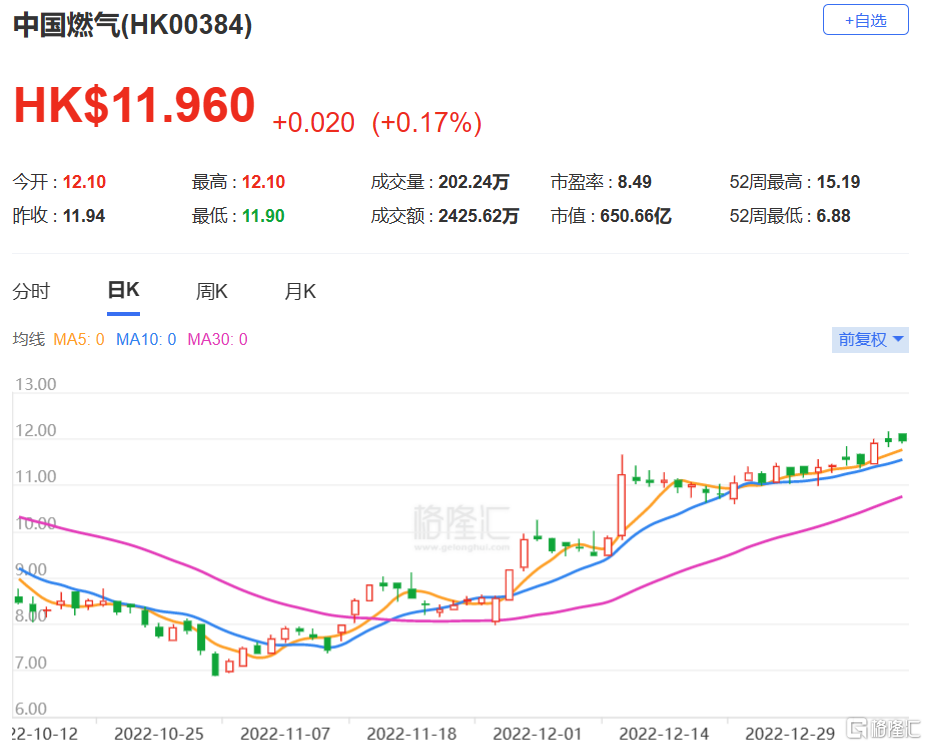Image resolution: width=927 pixels, height=746 pixels.
Task: Click the percent change (+0.17%)
Action: click(427, 123)
